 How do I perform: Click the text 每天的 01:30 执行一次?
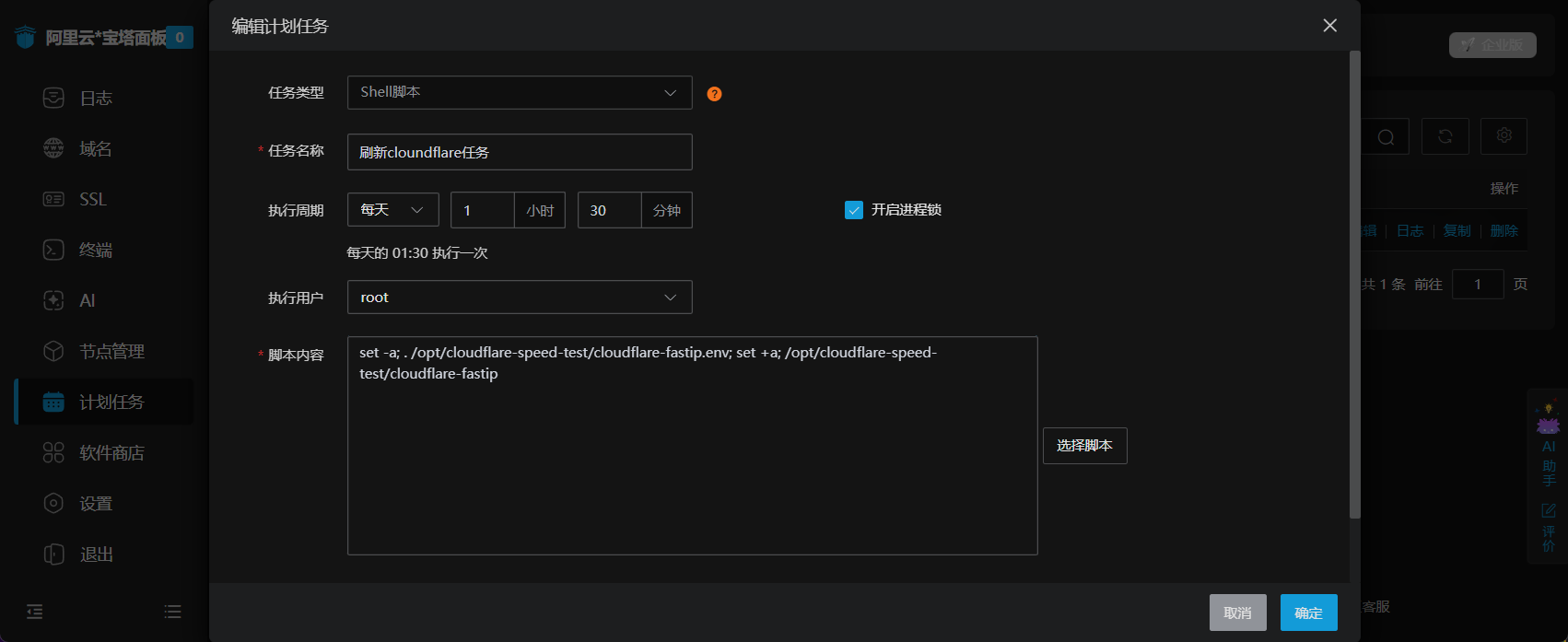(x=417, y=252)
